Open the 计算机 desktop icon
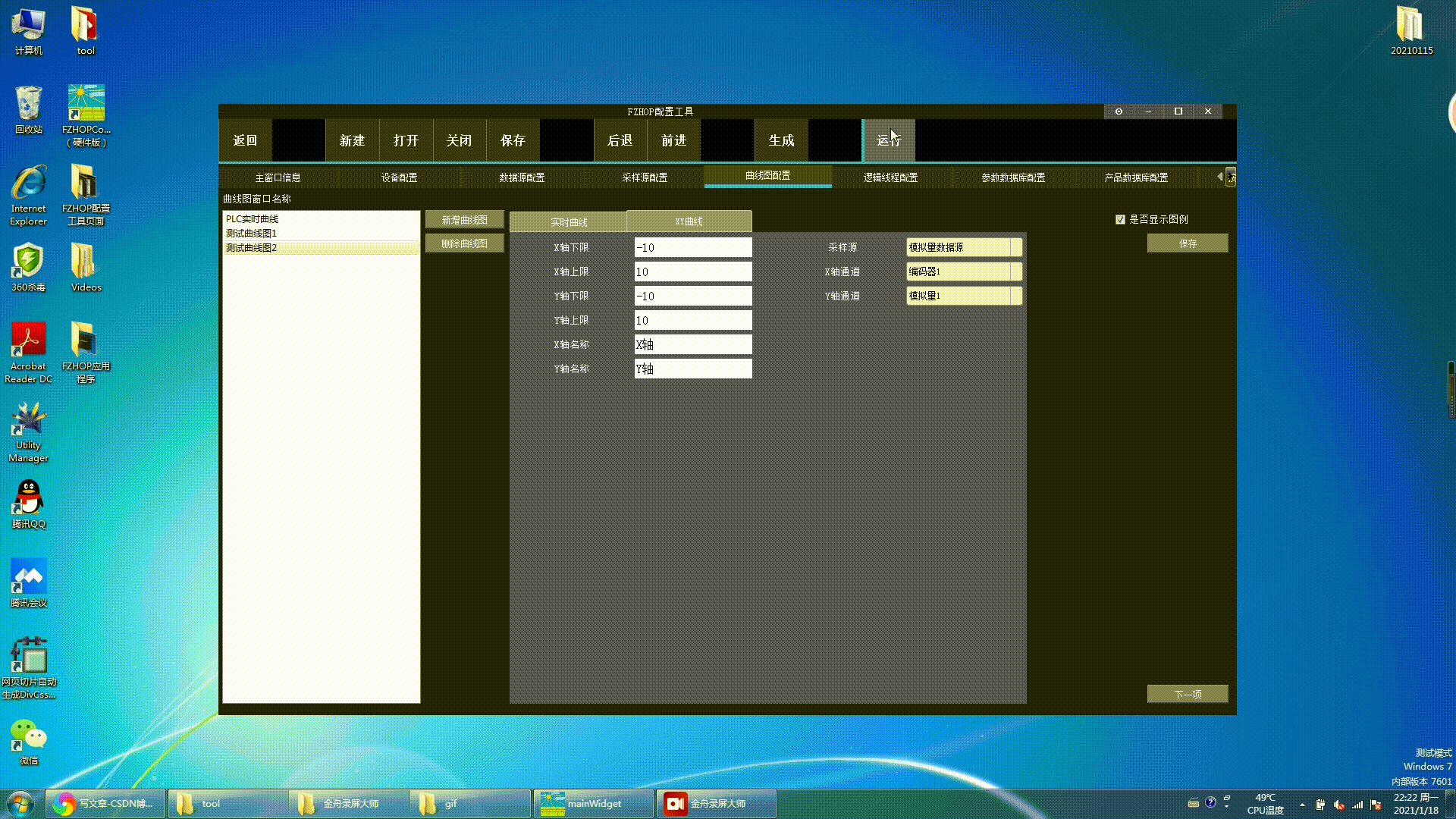Screen dimensions: 1456x819 point(28,32)
